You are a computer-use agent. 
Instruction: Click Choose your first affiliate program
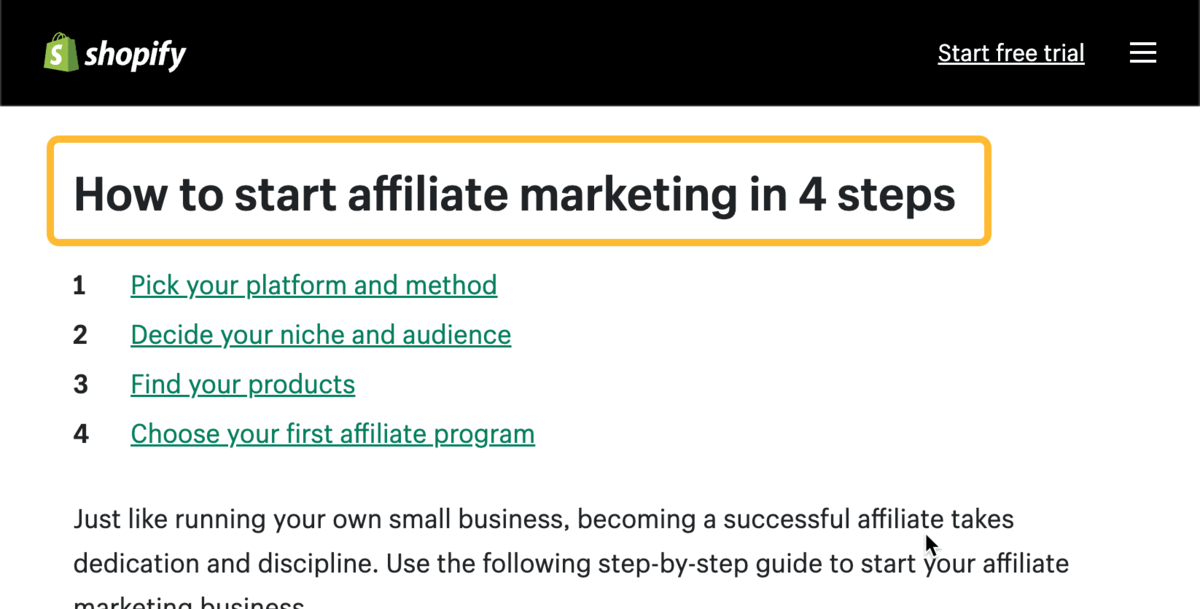(x=332, y=433)
